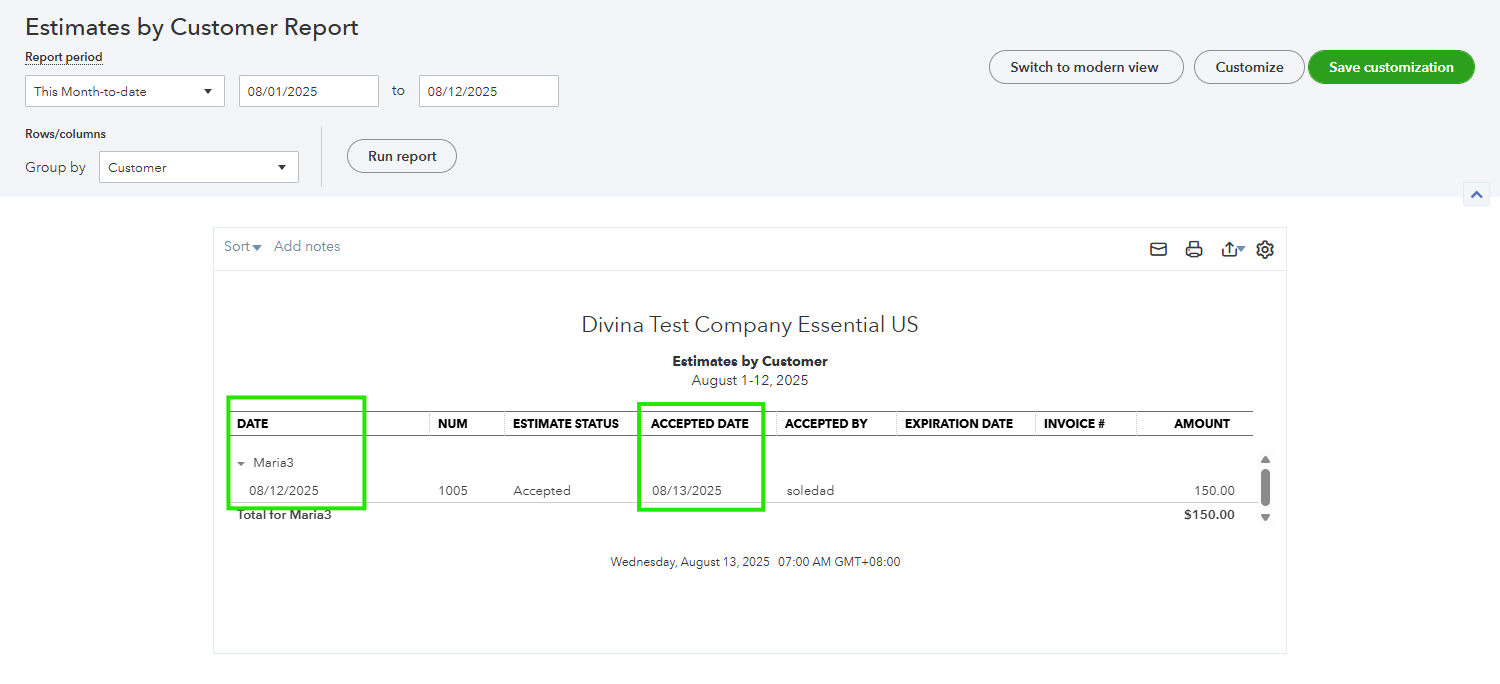1500x684 pixels.
Task: Click the 150.00 amount cell
Action: pyautogui.click(x=1214, y=491)
